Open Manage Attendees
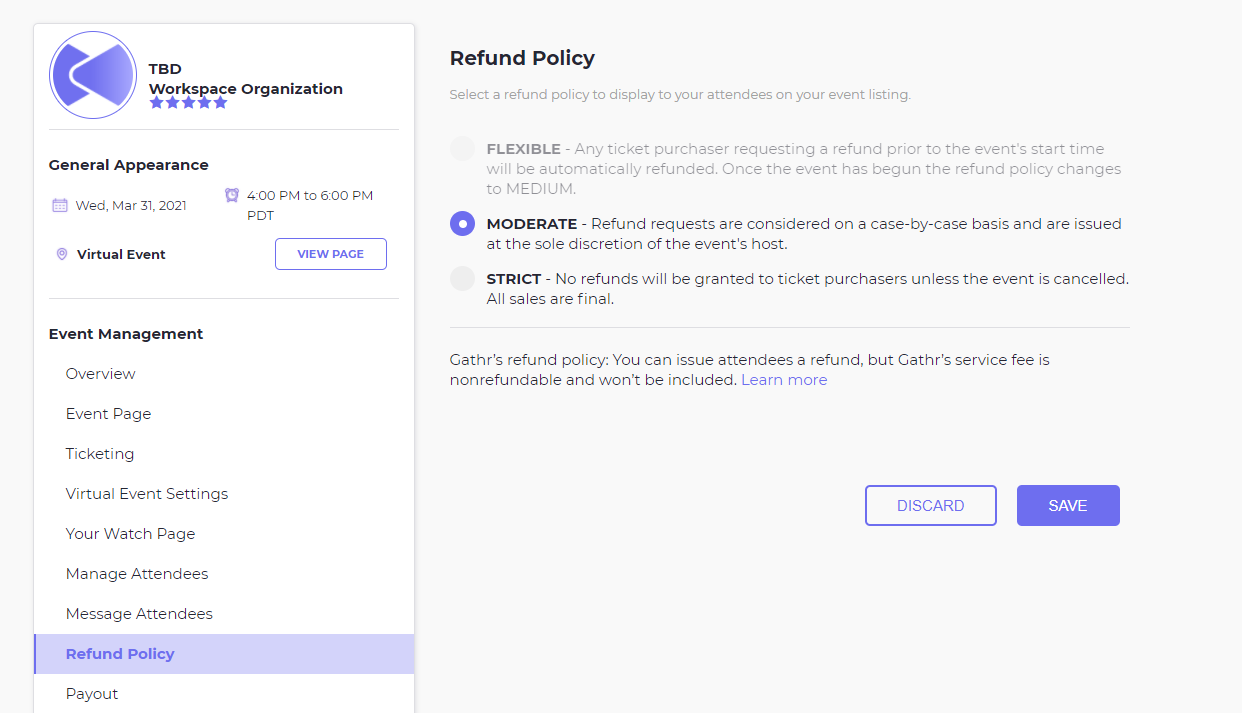 137,574
